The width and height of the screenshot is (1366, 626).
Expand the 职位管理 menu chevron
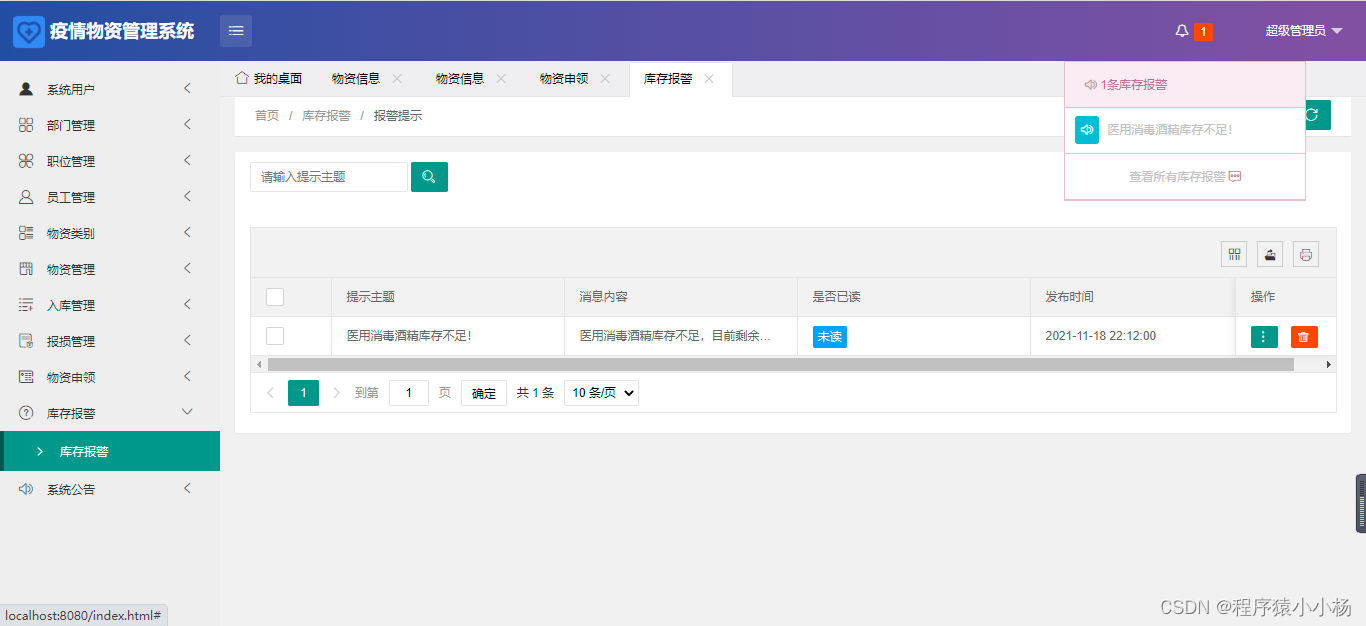click(x=187, y=160)
